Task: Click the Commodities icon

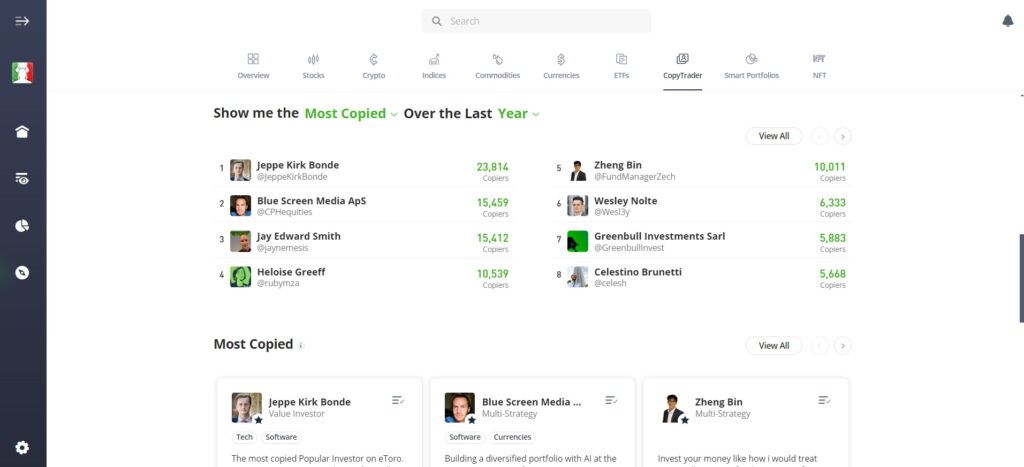Action: (498, 59)
